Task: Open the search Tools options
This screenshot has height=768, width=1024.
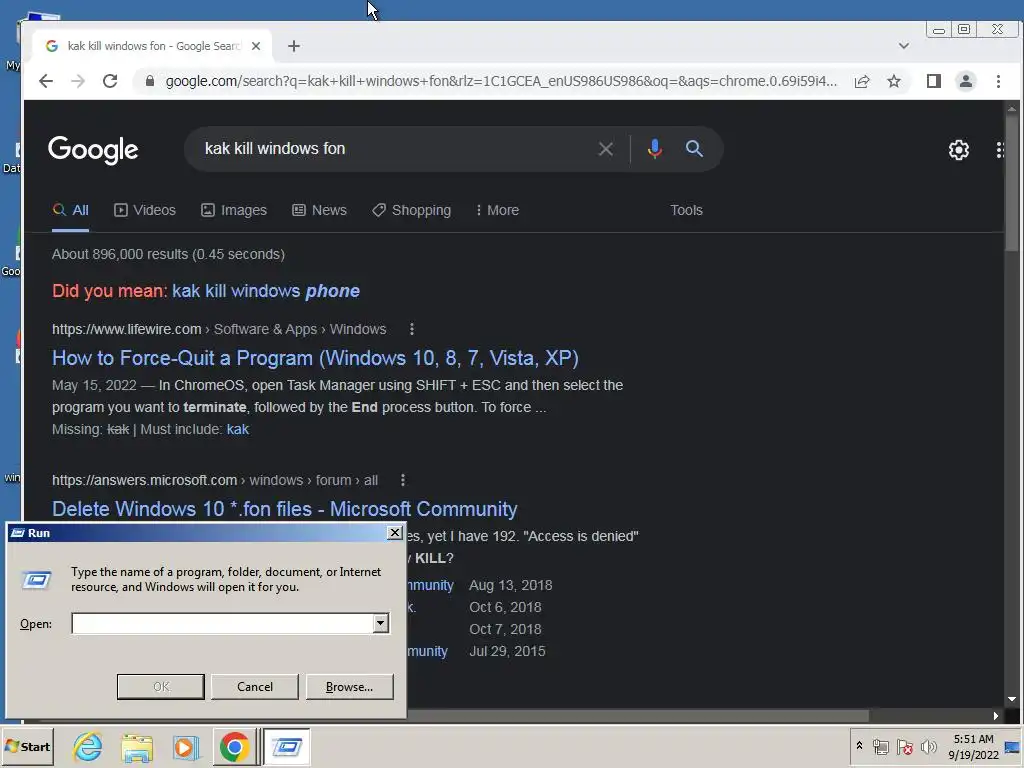Action: point(686,210)
